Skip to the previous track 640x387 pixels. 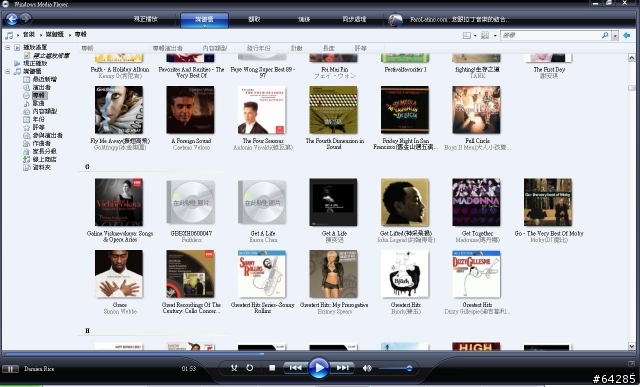[295, 368]
